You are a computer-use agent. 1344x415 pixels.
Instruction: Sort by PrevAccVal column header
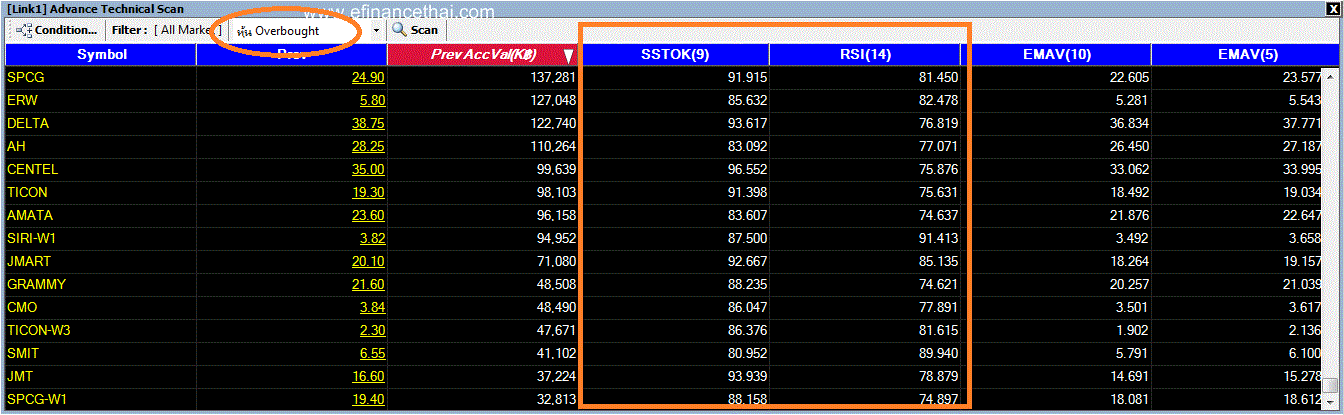coord(484,55)
